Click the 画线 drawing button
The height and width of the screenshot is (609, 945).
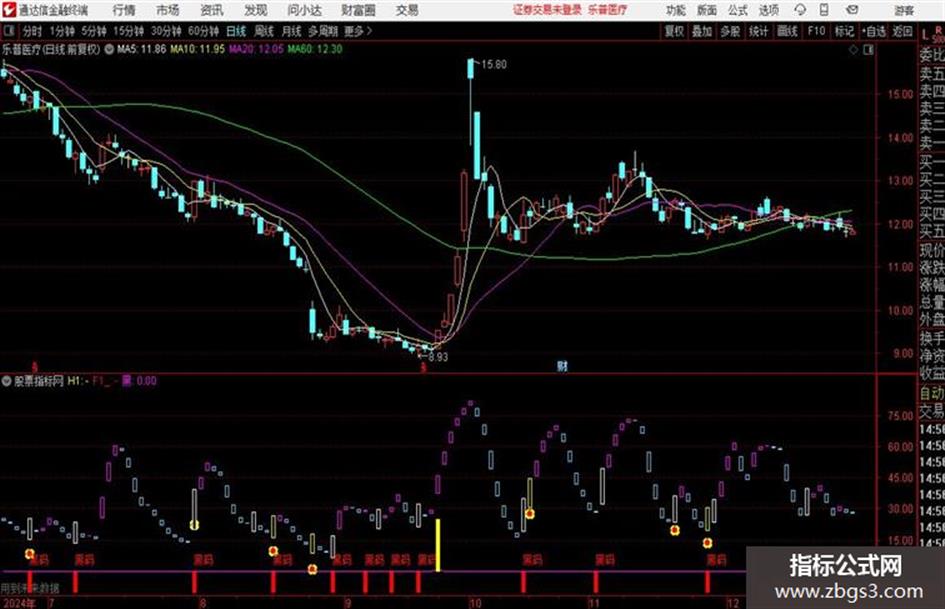pos(787,31)
